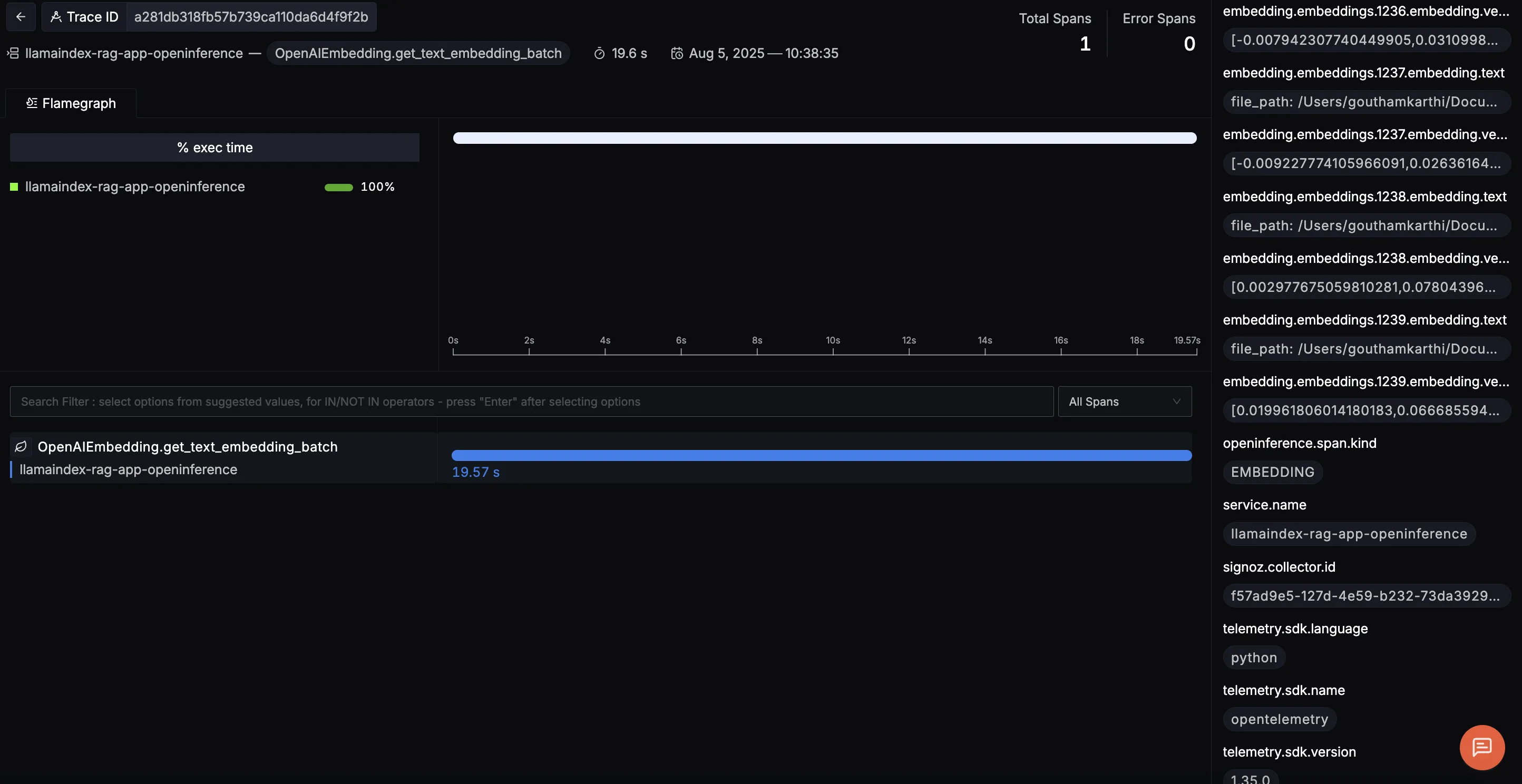Click the OpenAIEmbedding.get_text_embedding_batch header chip
This screenshot has height=784, width=1522.
coord(418,53)
